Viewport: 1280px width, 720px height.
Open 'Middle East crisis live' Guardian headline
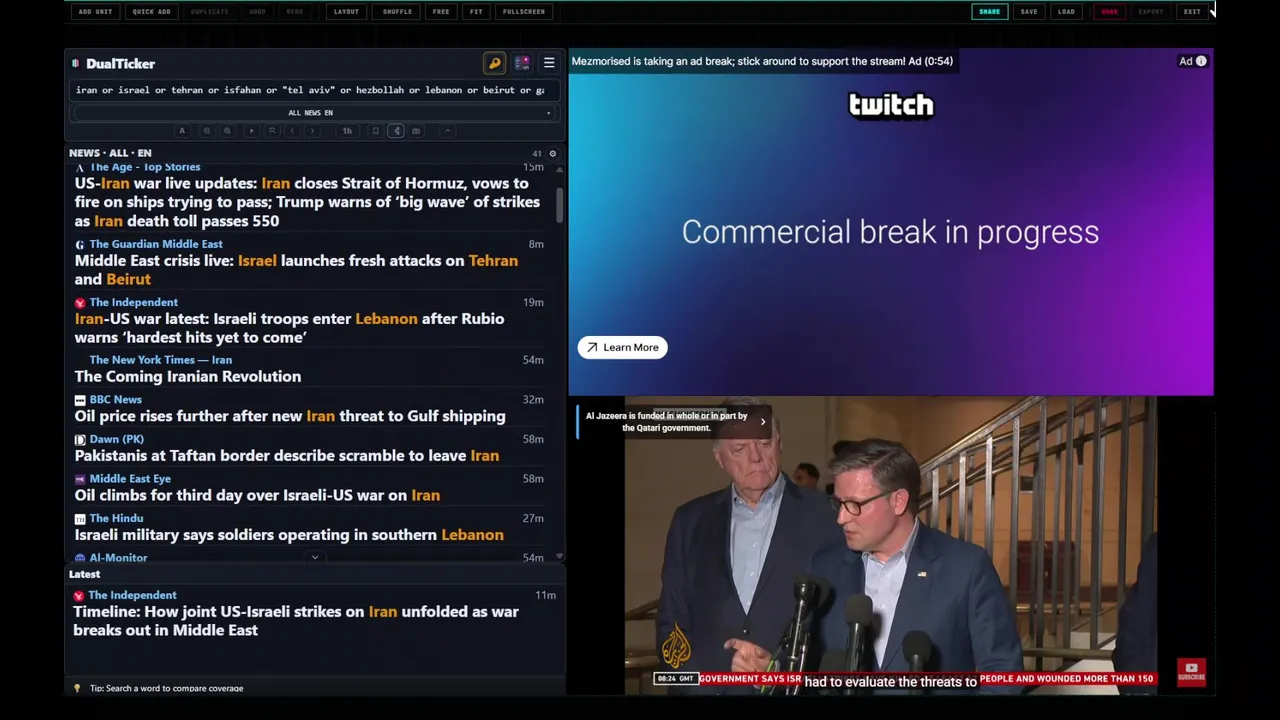[x=296, y=270]
